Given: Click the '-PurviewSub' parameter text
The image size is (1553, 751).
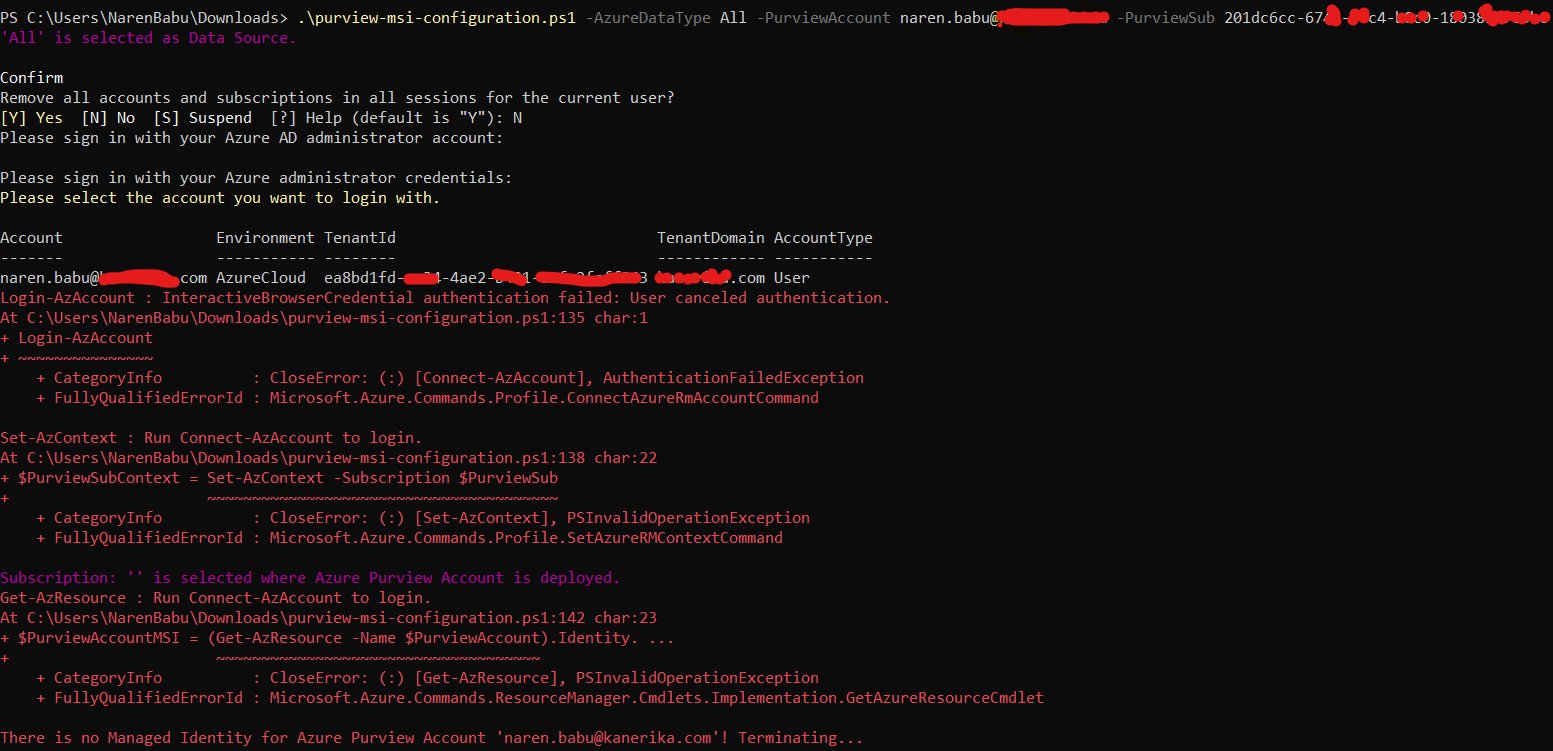Looking at the screenshot, I should 1165,18.
